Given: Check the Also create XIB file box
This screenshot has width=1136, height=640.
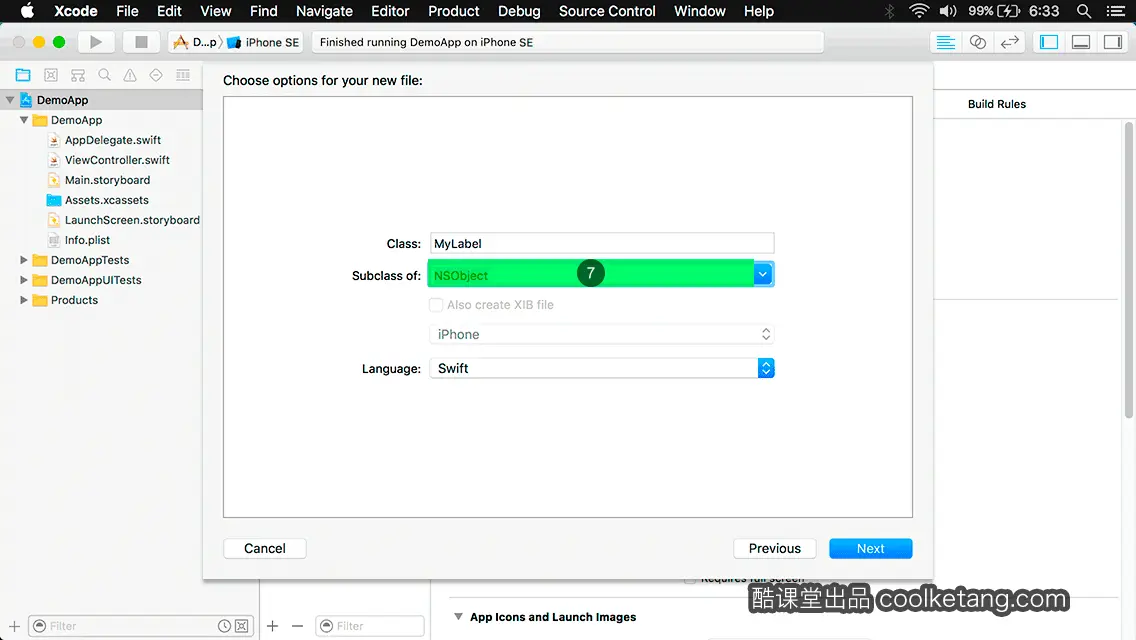Looking at the screenshot, I should tap(435, 304).
